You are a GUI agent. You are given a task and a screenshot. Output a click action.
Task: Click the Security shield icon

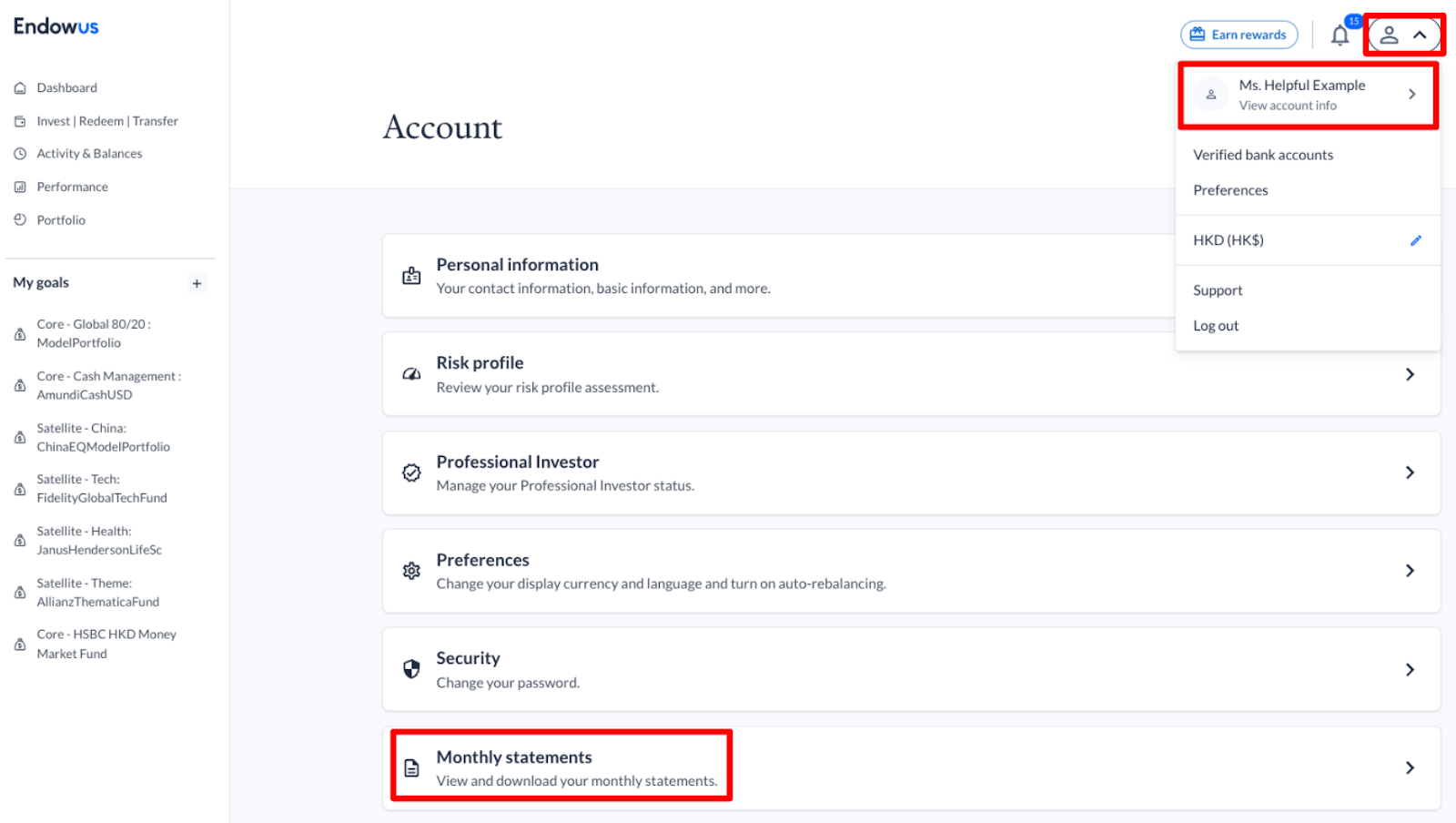[411, 668]
